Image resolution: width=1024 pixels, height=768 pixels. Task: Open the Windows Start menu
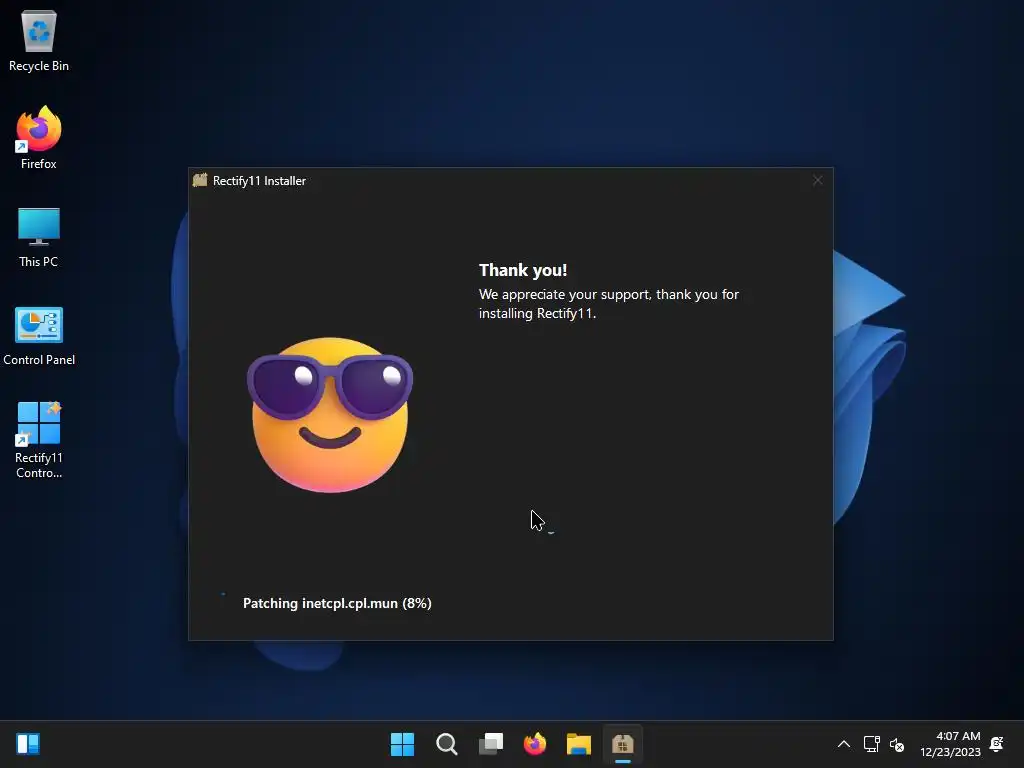(x=402, y=744)
